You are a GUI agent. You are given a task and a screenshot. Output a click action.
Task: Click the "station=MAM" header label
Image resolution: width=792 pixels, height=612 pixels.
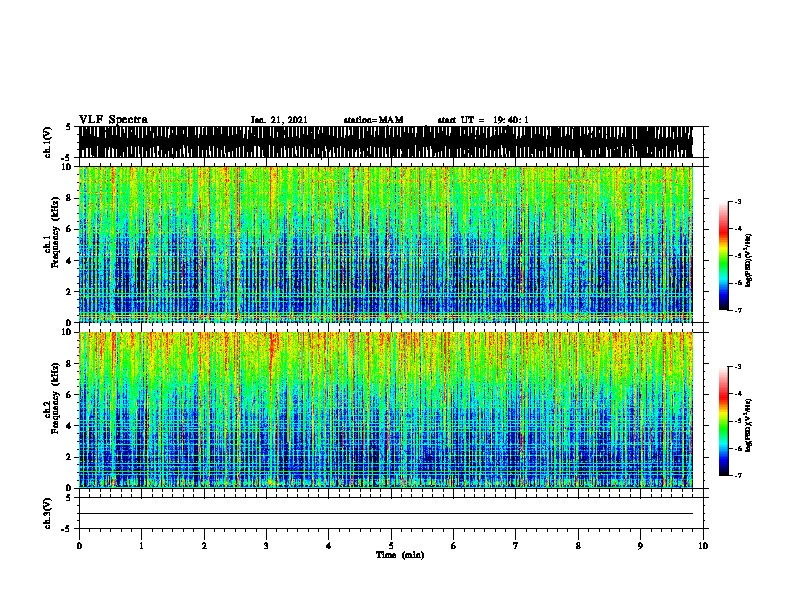pos(373,120)
